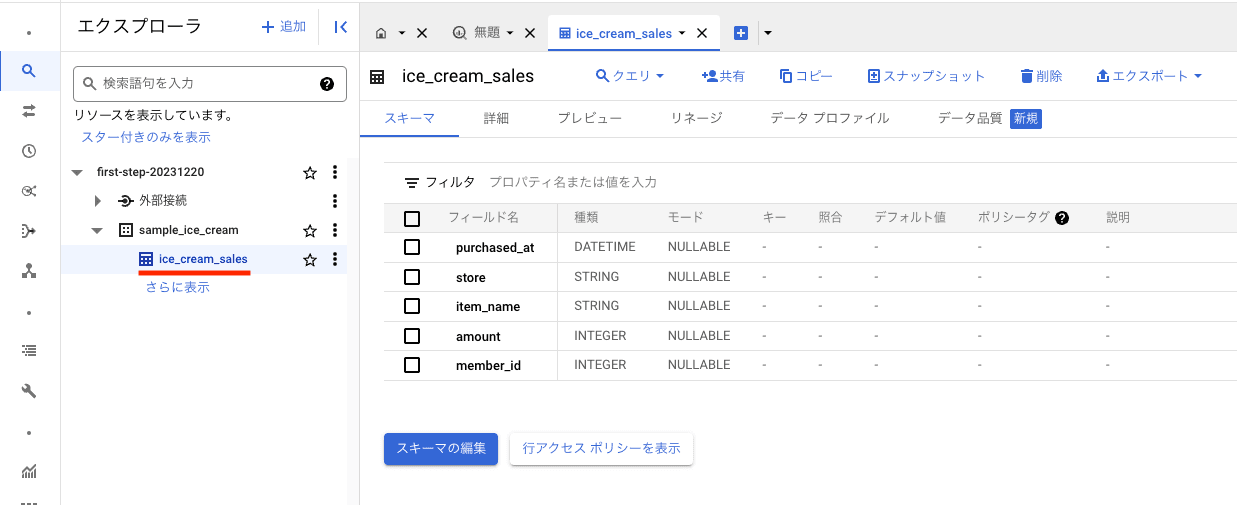Click the スキーマの編集 button
This screenshot has height=505, width=1237.
point(440,449)
